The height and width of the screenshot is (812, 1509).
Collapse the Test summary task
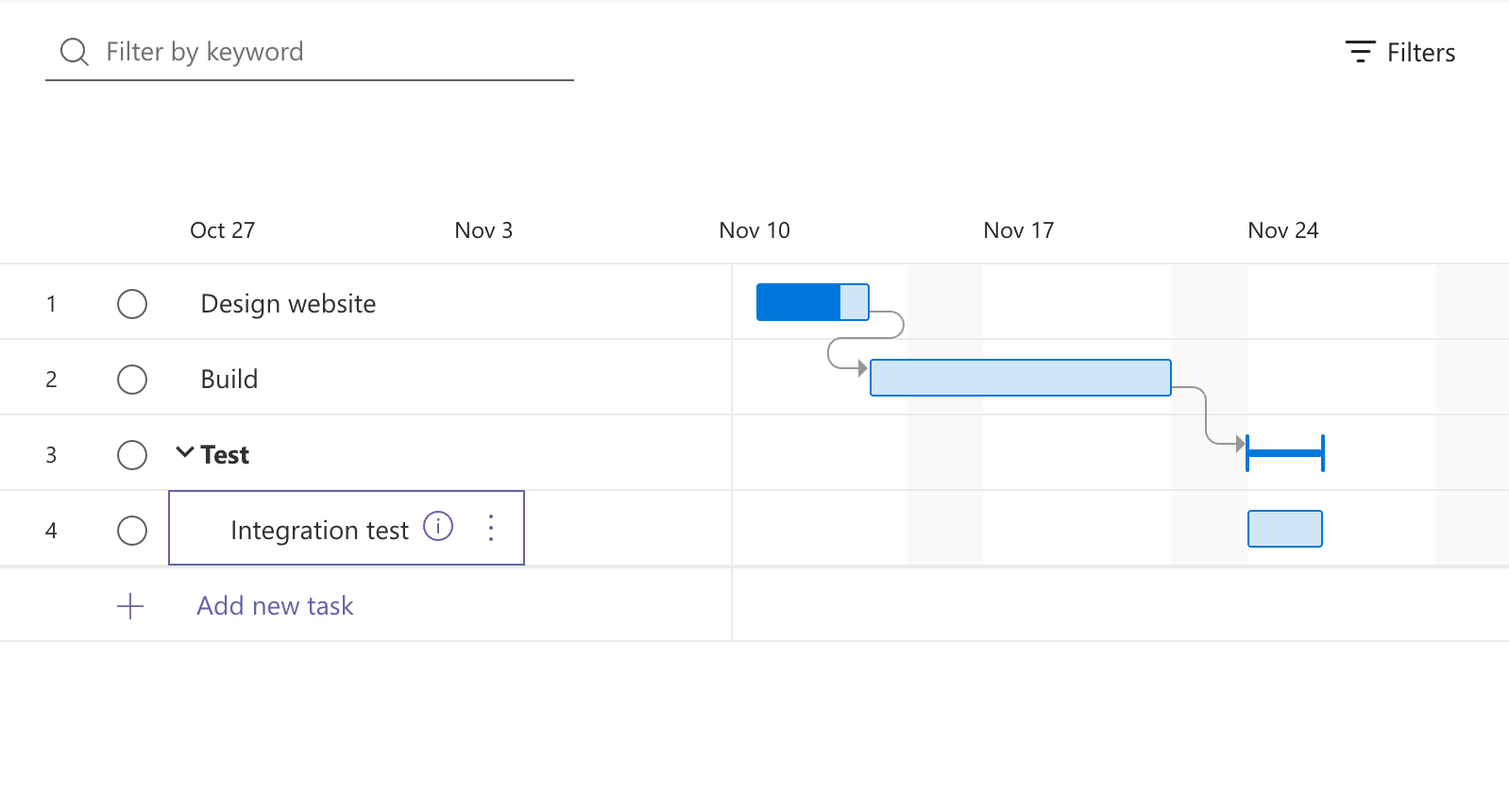[x=185, y=453]
